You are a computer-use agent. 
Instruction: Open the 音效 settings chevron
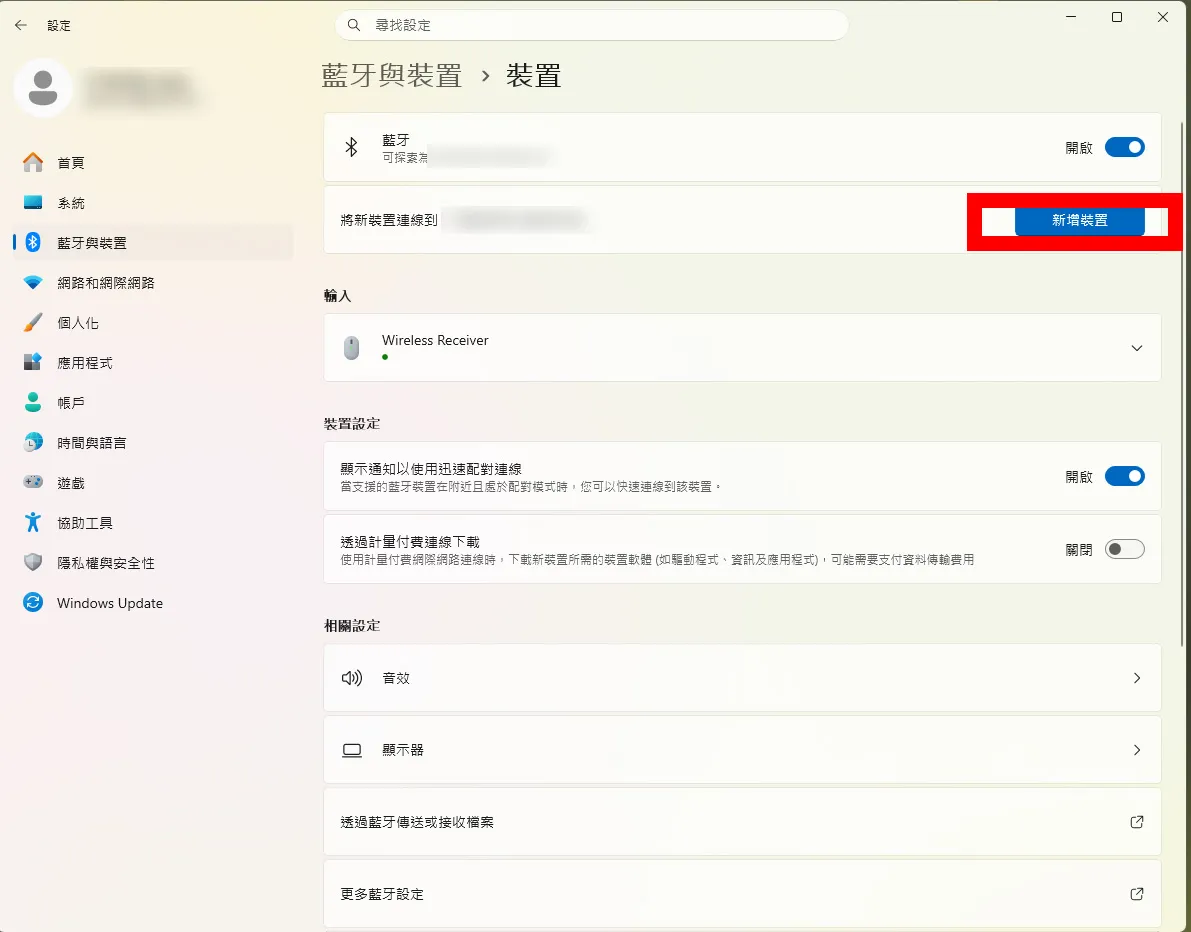pyautogui.click(x=1136, y=678)
